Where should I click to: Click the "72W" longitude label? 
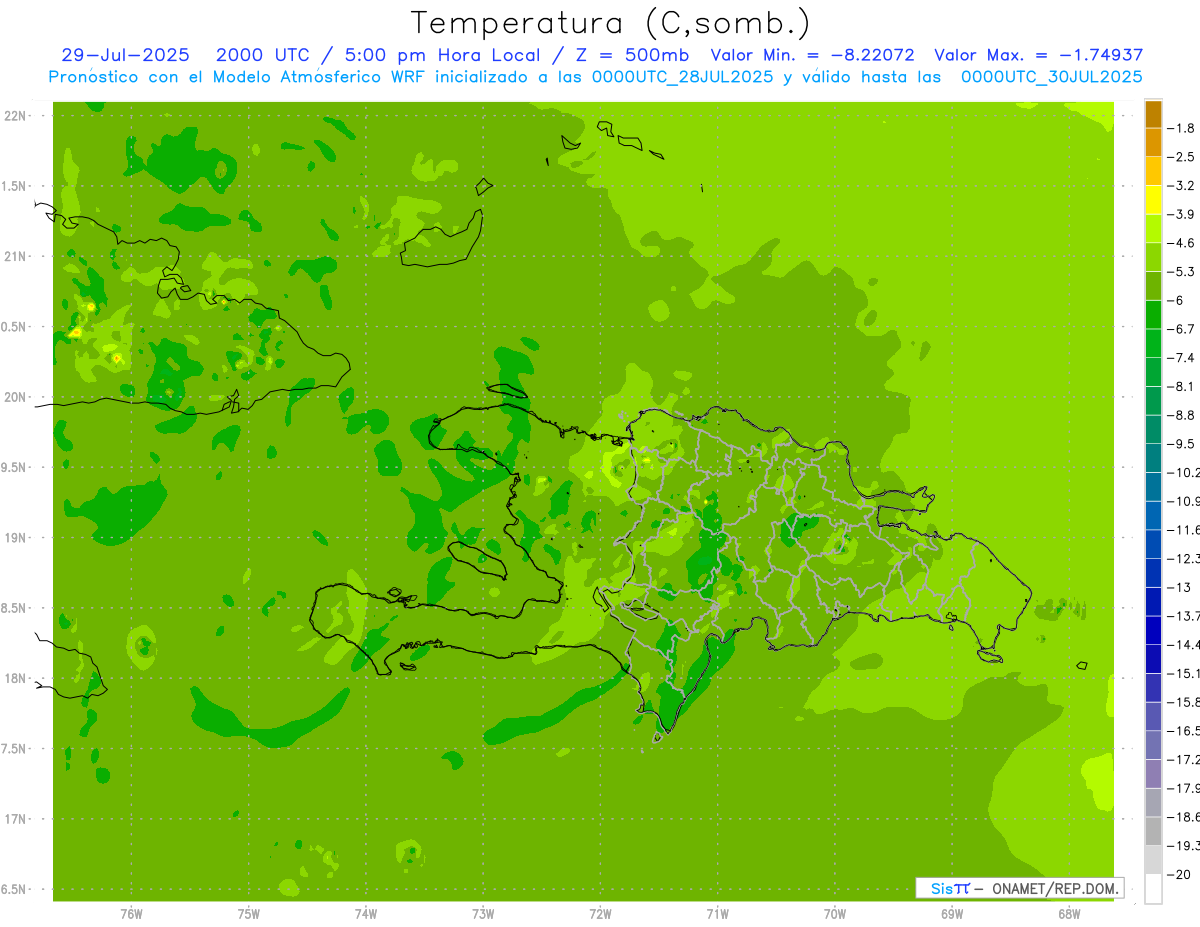point(600,913)
